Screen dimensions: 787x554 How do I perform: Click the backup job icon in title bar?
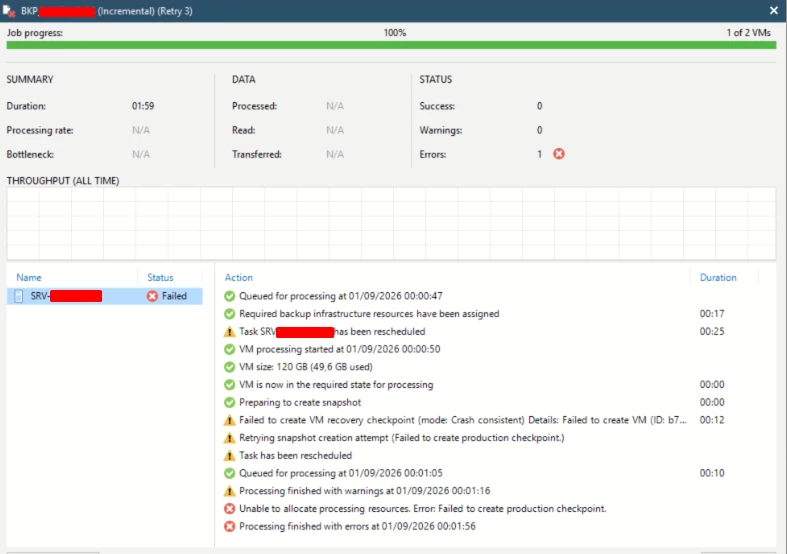9,11
